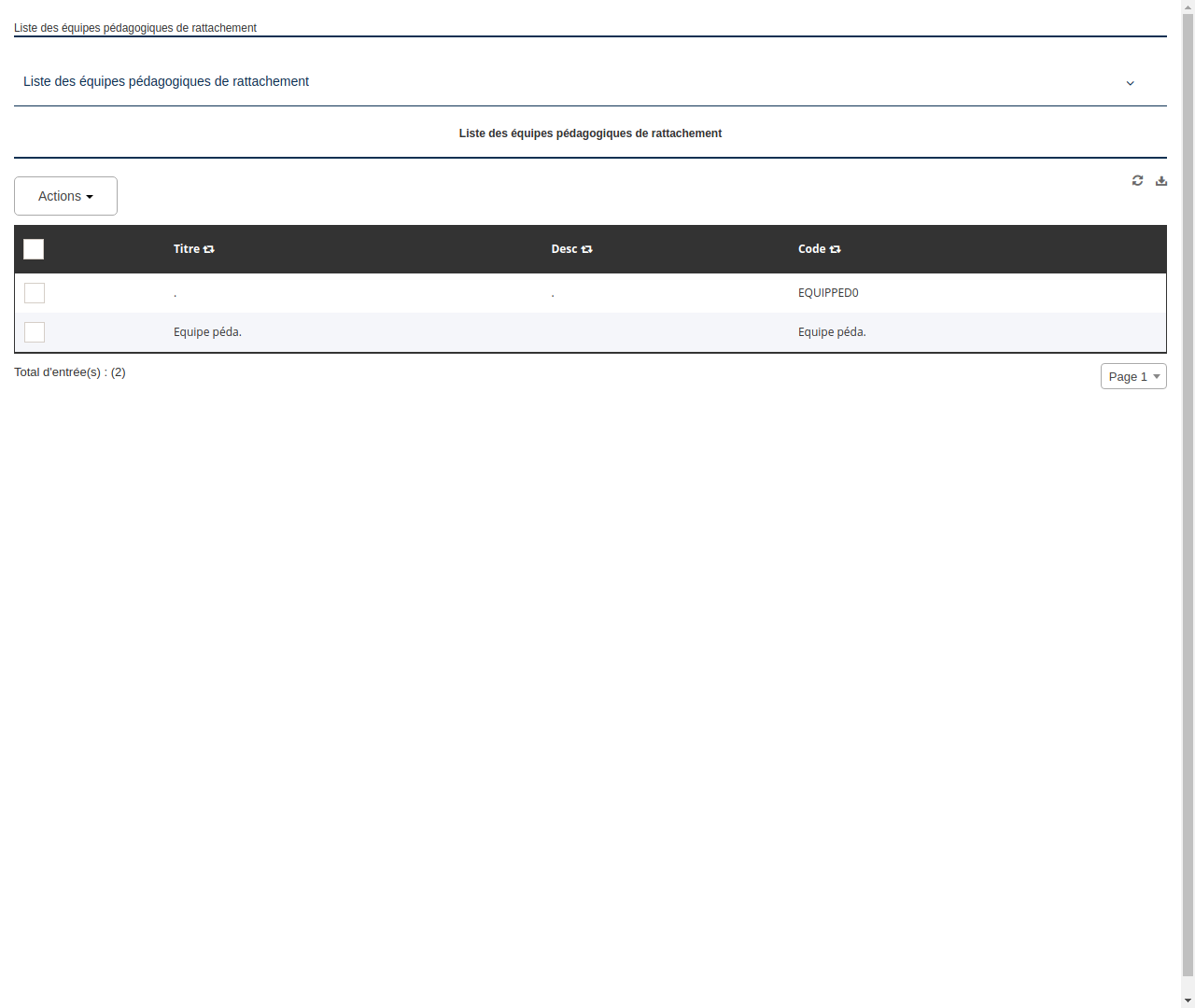Click the Total d'entrée(s) : (2) text

coord(70,371)
